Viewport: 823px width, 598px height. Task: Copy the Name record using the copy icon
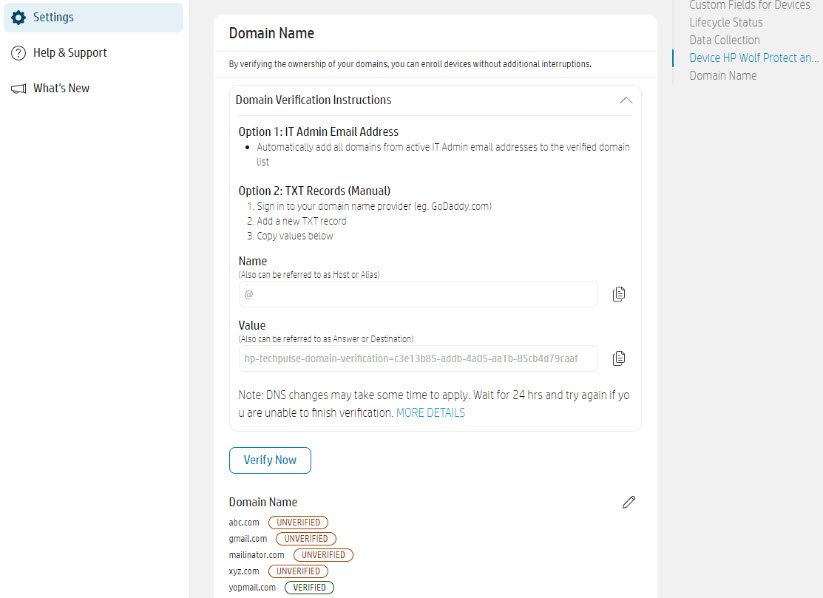[619, 294]
